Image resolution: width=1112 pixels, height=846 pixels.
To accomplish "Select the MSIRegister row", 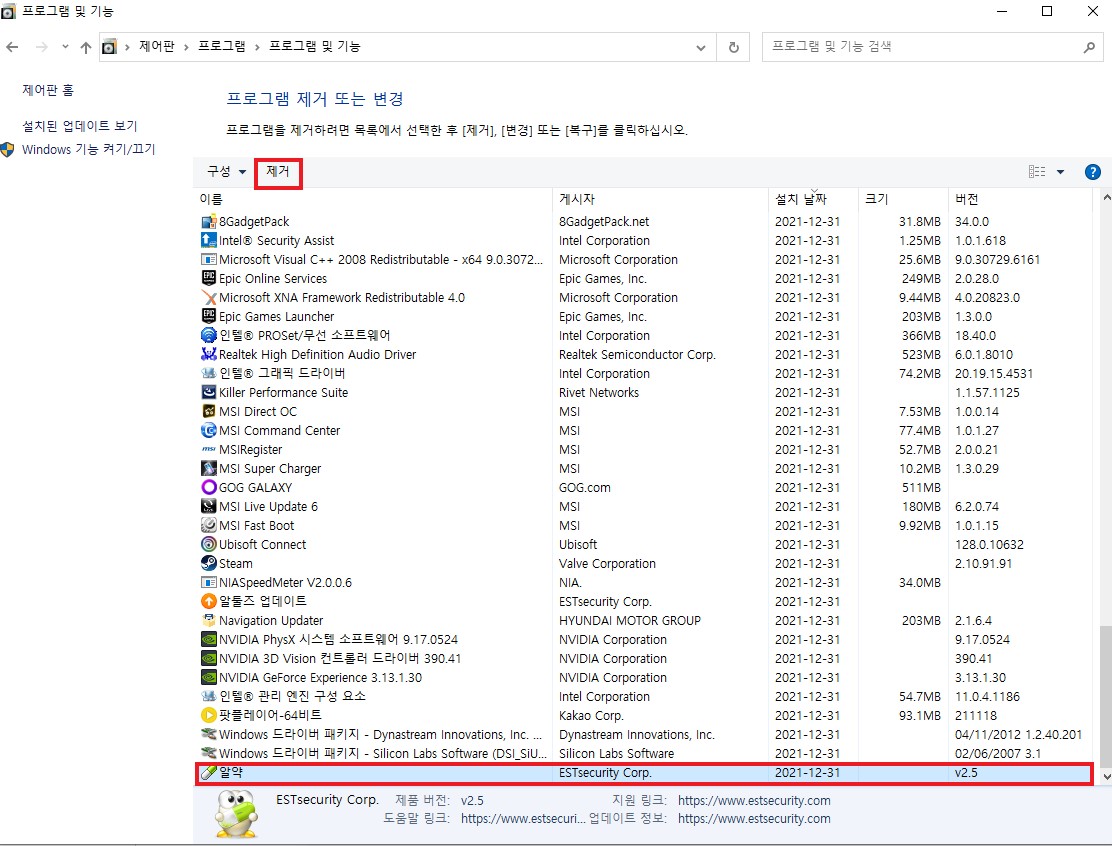I will [643, 450].
